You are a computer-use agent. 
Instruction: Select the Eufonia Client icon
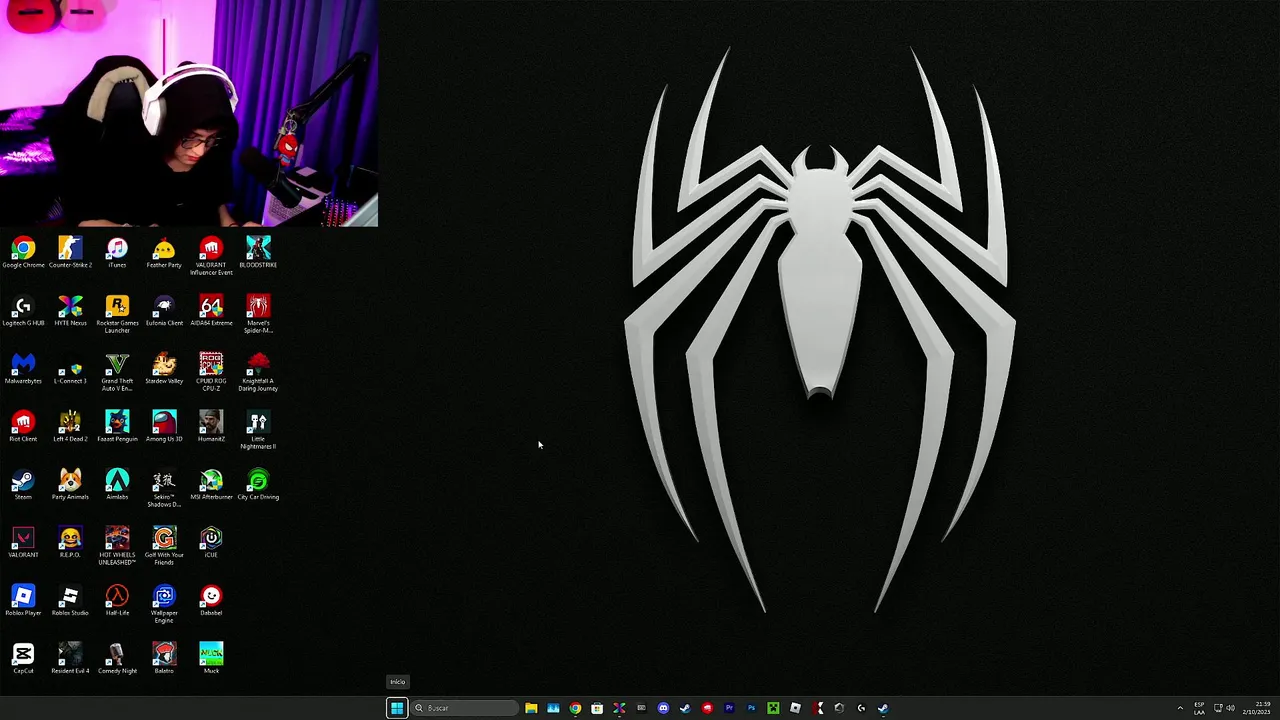(x=164, y=310)
